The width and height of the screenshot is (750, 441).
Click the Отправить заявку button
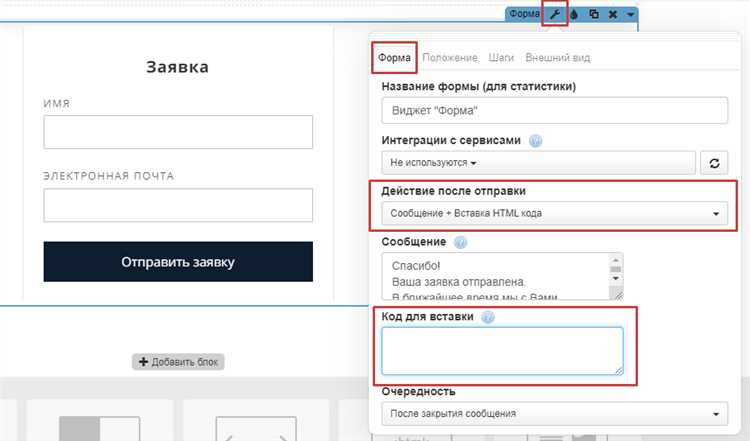tap(178, 262)
